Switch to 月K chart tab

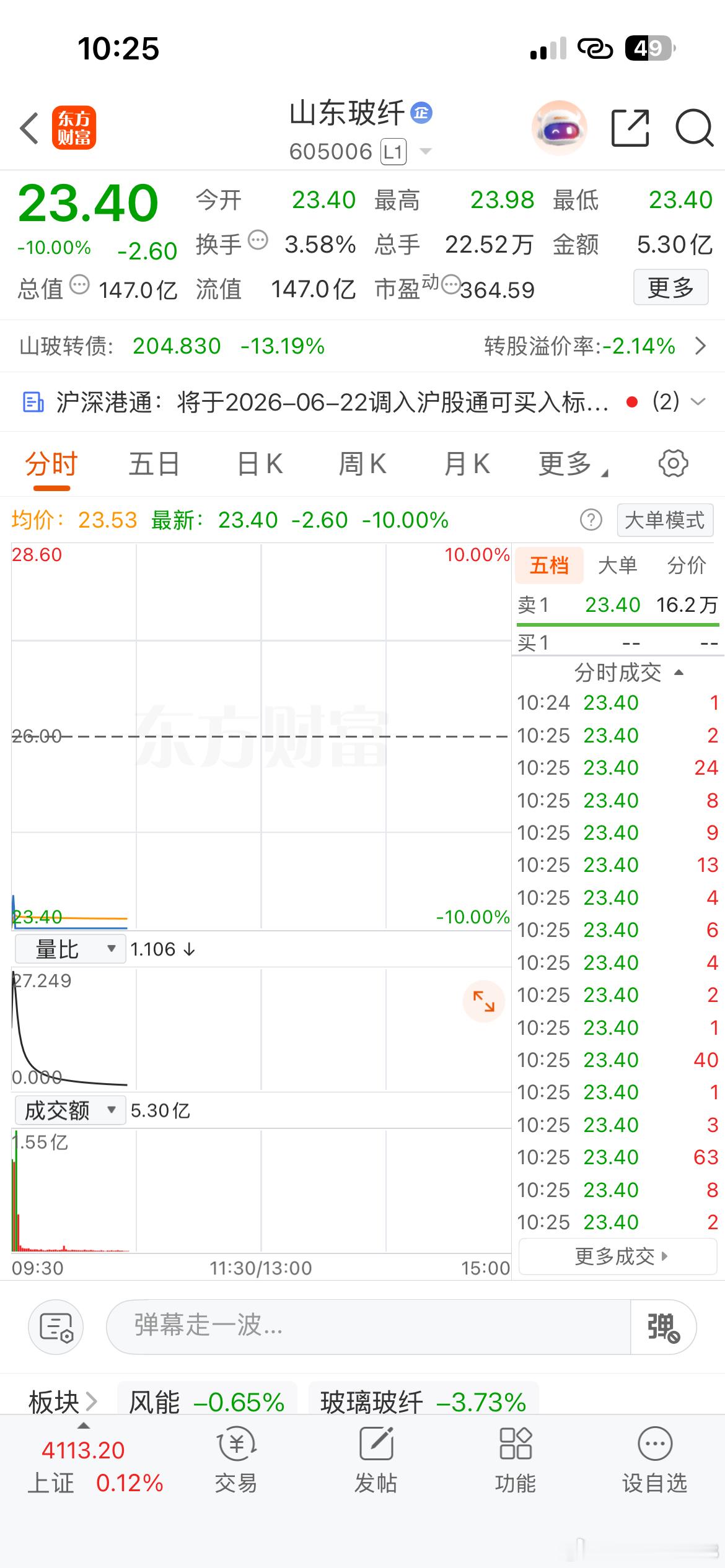(x=467, y=464)
